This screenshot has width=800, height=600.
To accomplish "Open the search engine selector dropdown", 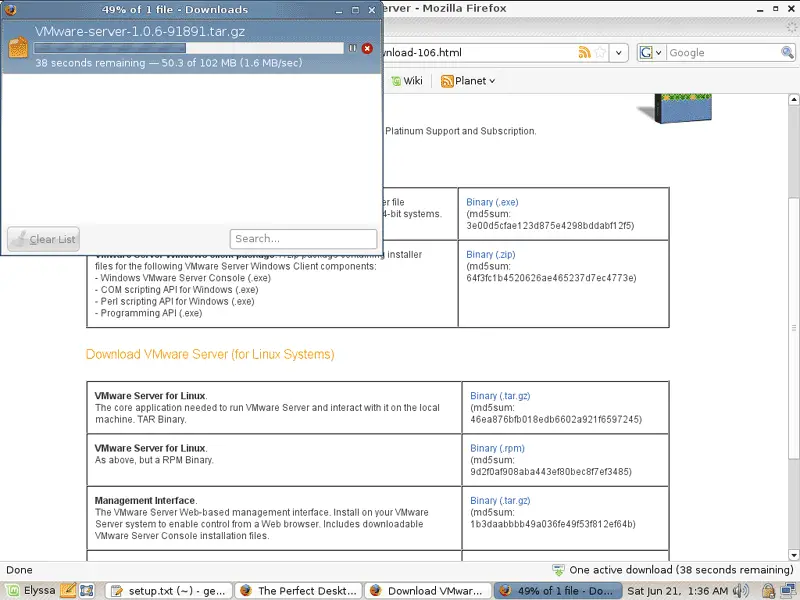I will (652, 53).
